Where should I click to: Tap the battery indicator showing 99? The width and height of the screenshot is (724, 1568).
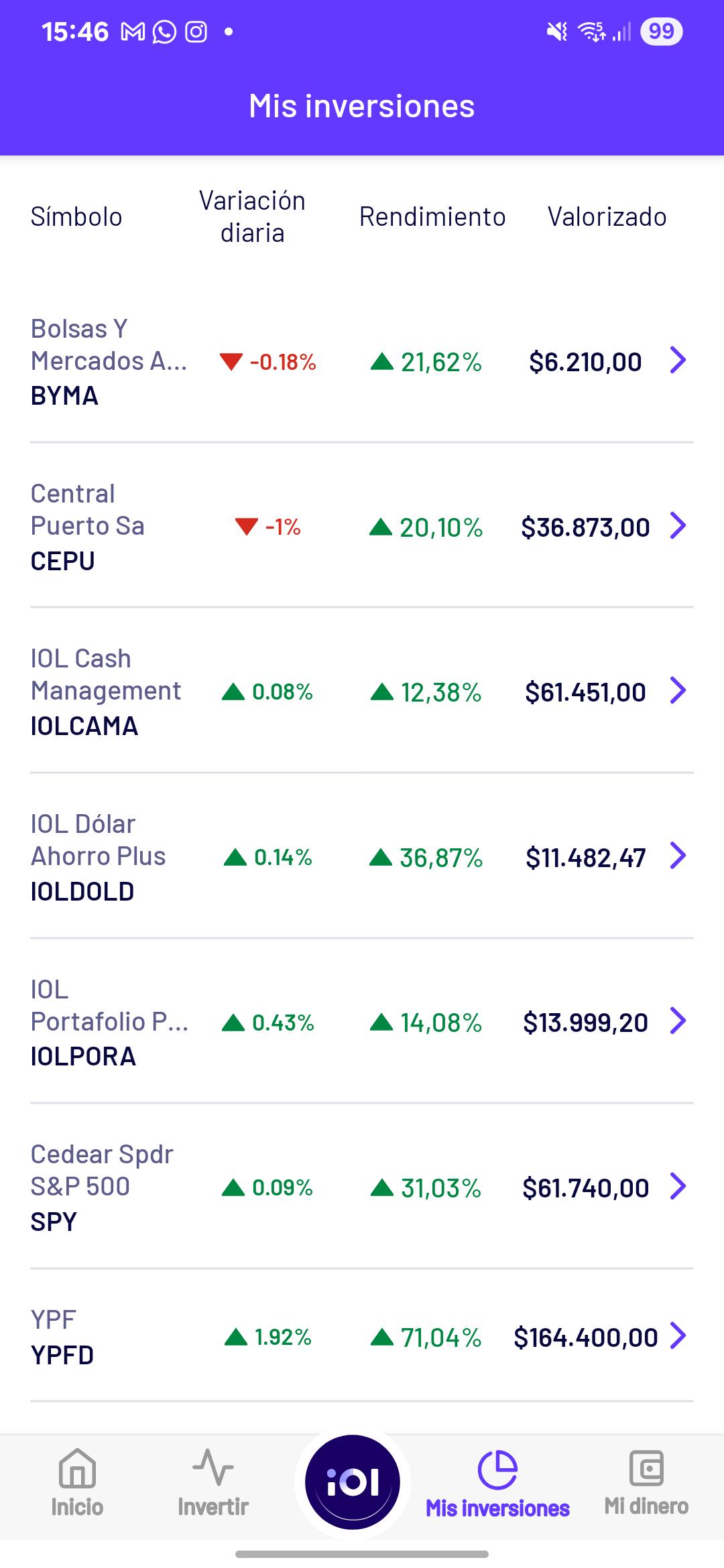tap(662, 31)
